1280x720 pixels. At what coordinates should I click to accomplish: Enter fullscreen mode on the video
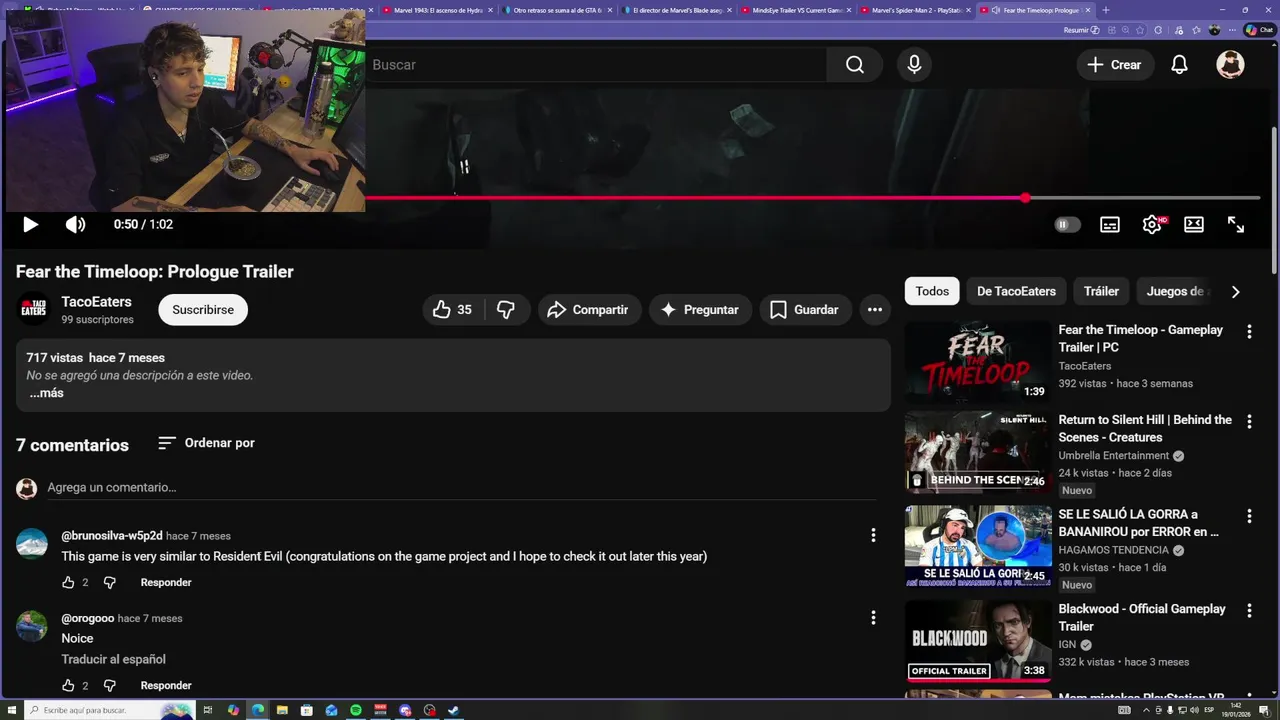click(1236, 225)
